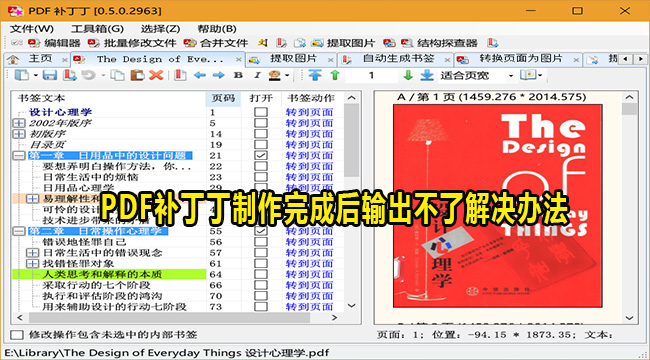Click 转到页面 link for 找错怪罪对象 row
Image resolution: width=650 pixels, height=360 pixels.
tap(309, 263)
